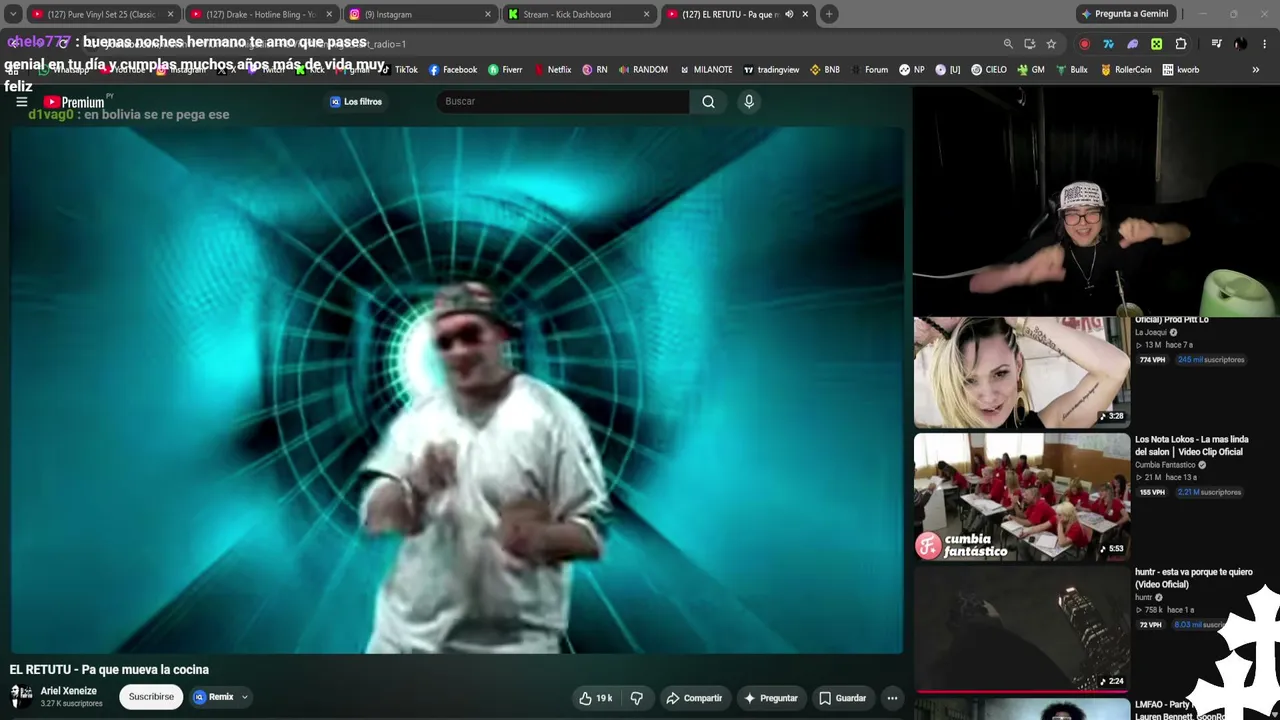1280x720 pixels.
Task: Start voice search with the microphone
Action: 748,101
